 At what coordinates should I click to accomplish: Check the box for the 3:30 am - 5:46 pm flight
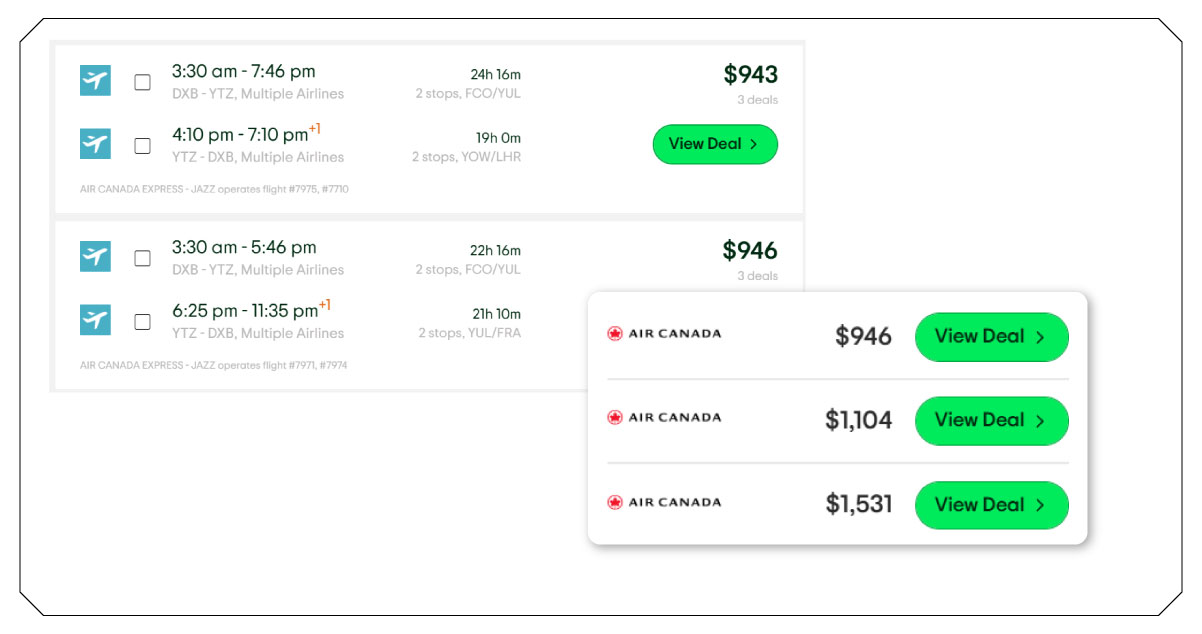142,256
